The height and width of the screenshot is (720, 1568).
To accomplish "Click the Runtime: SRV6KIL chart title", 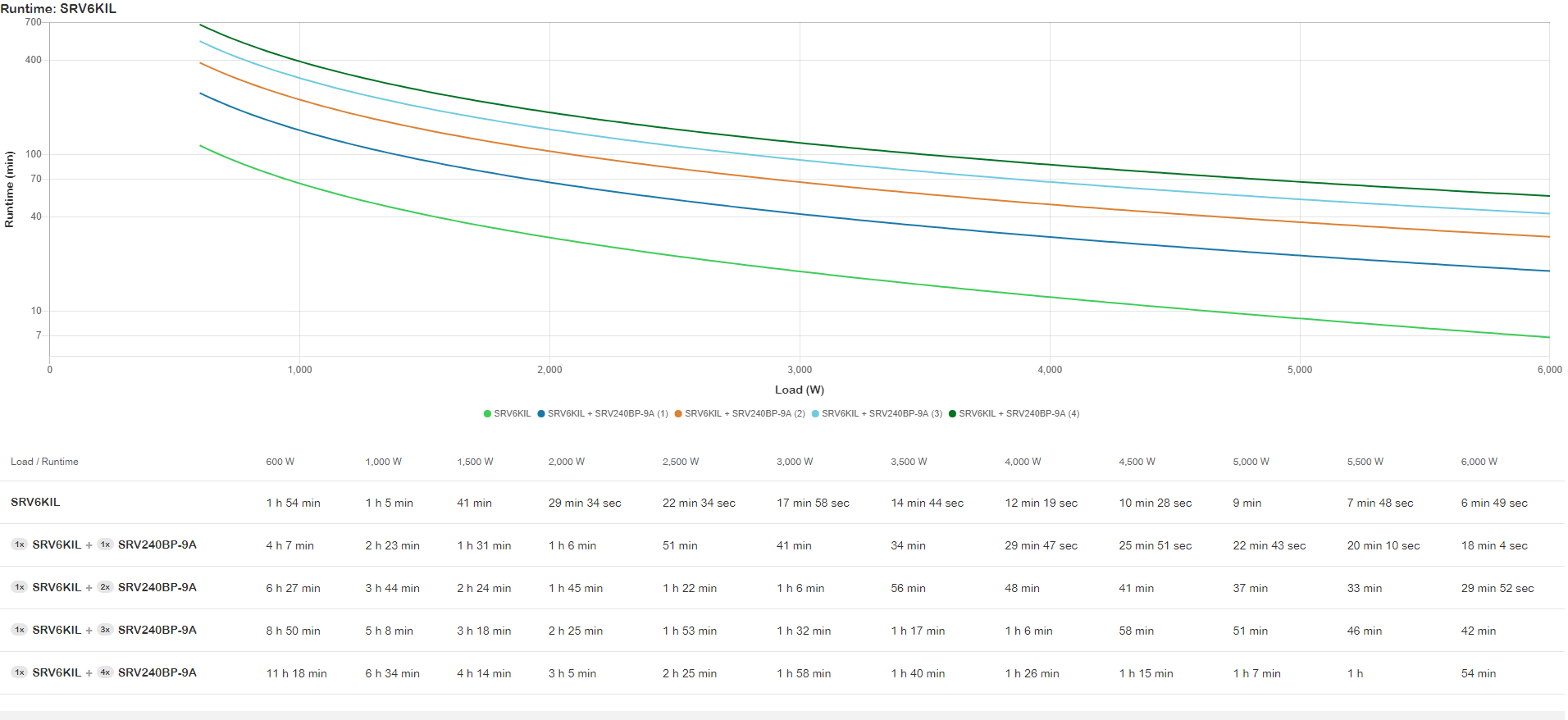I will tap(58, 9).
